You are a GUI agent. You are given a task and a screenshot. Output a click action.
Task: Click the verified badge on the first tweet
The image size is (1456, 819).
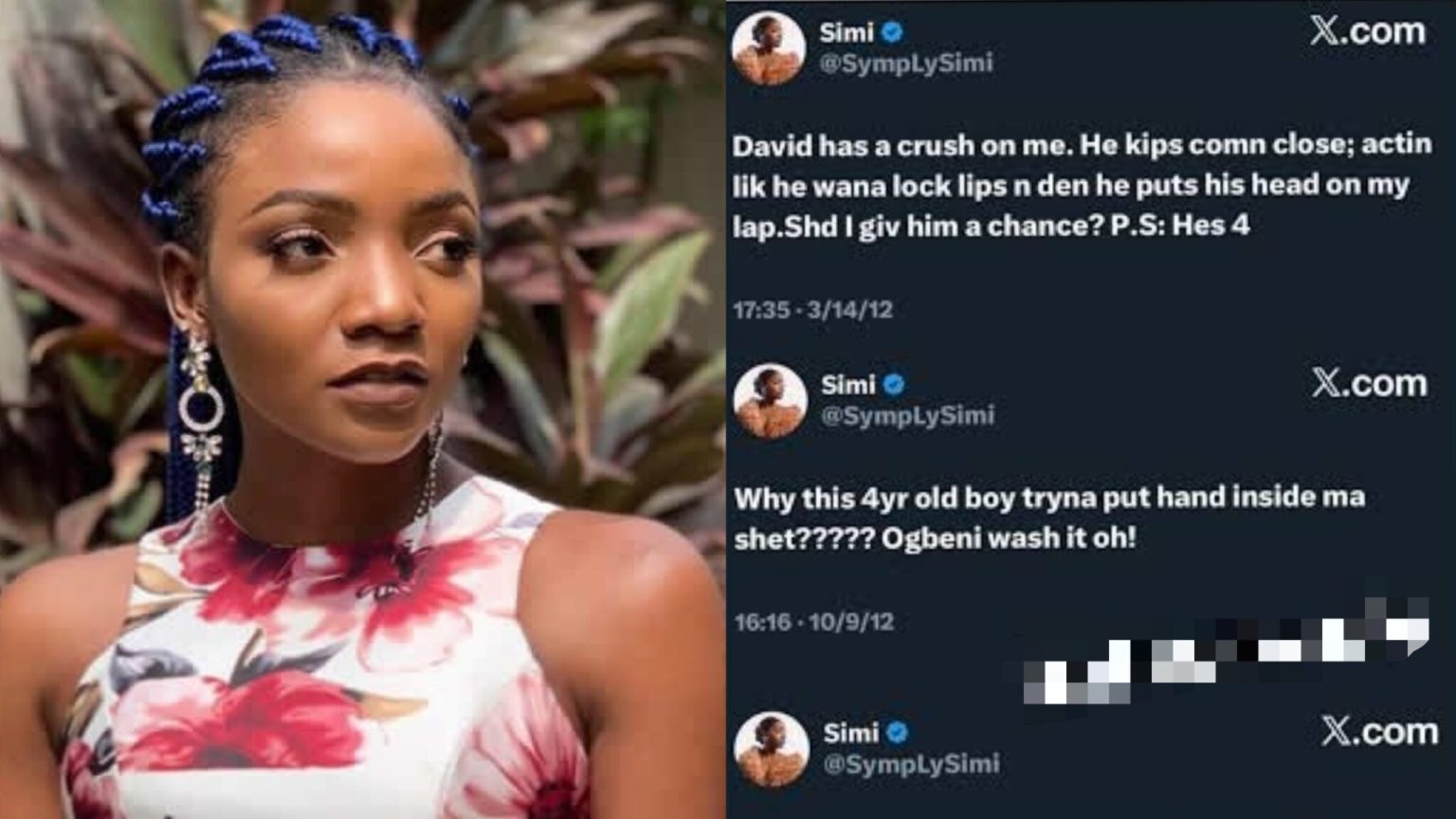pos(892,33)
